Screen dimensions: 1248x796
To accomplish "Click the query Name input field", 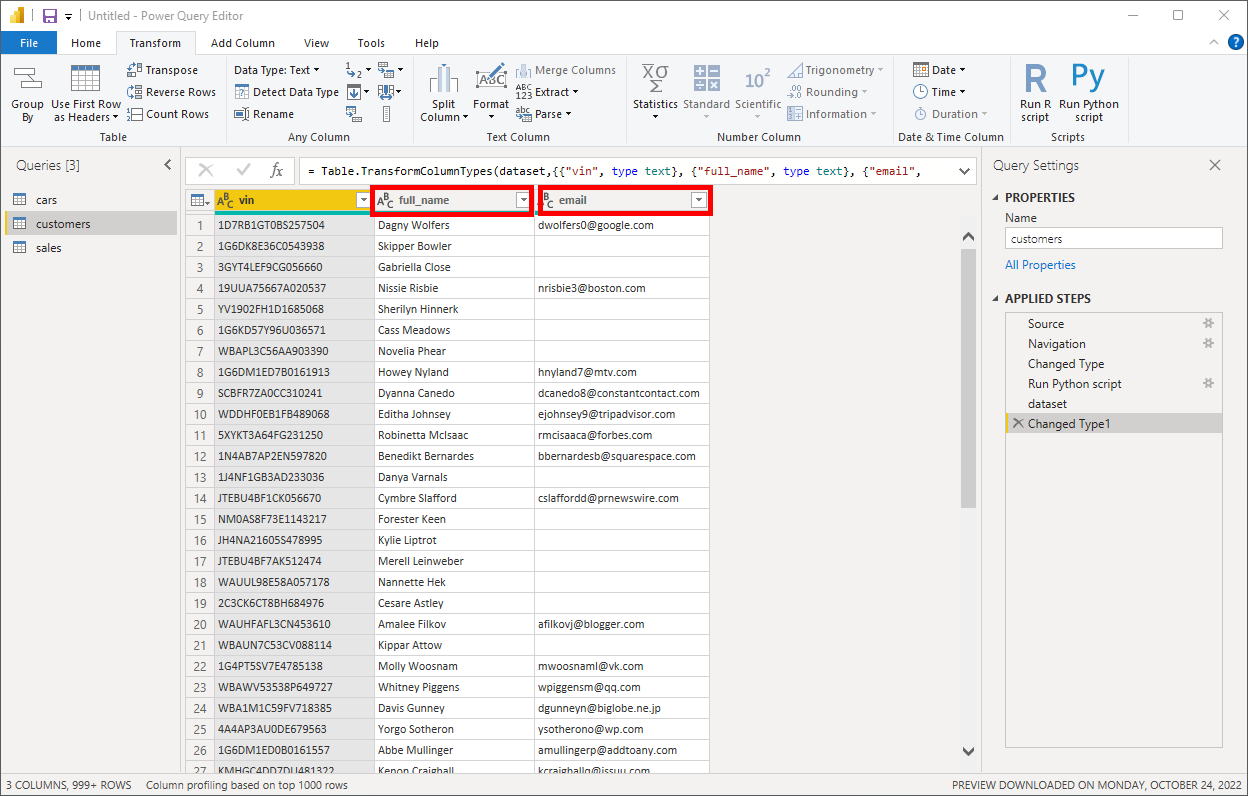I will click(x=1114, y=238).
